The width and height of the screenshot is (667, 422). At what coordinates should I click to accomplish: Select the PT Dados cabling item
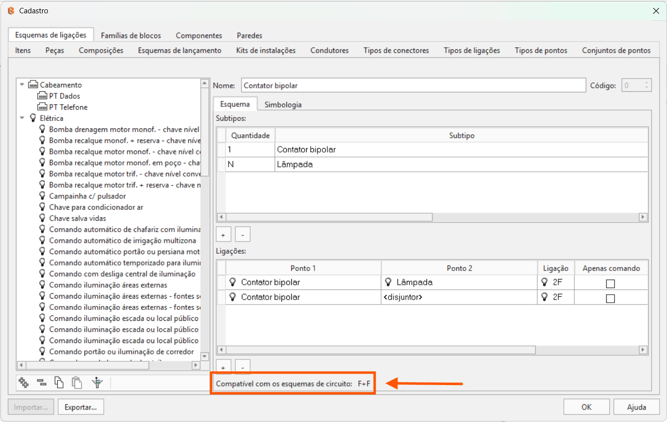[x=64, y=96]
